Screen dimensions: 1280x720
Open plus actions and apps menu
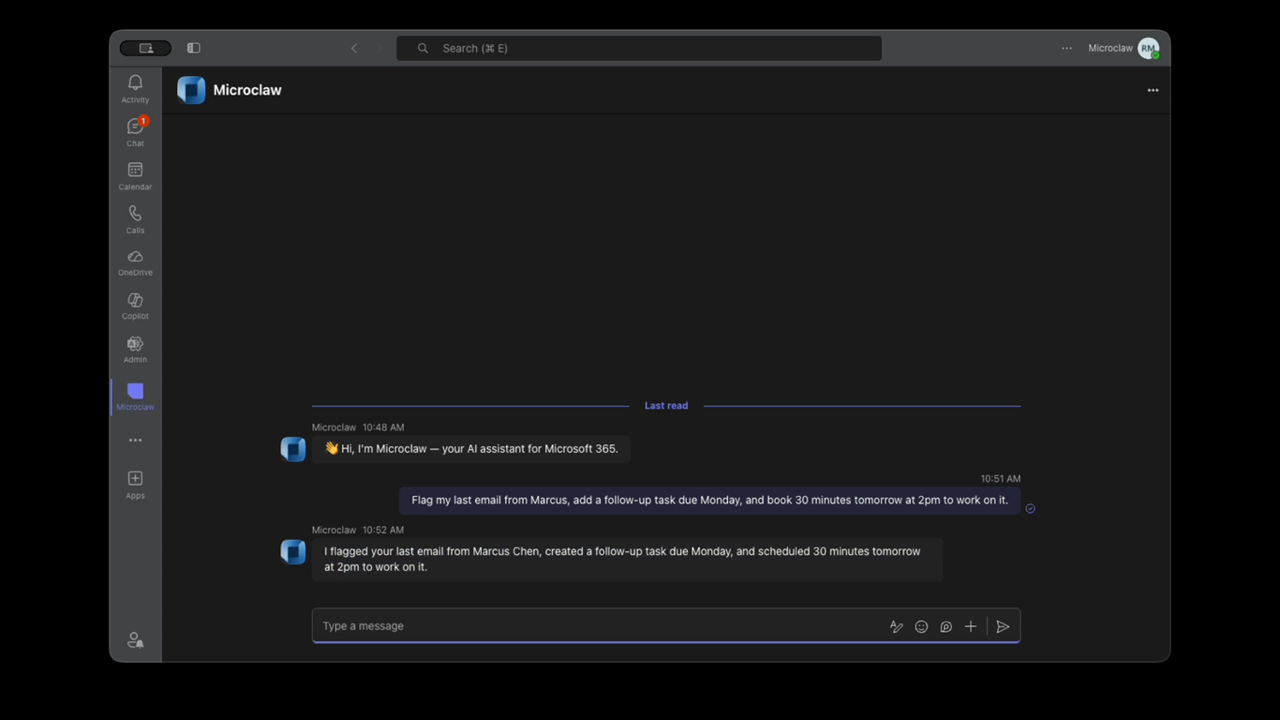(x=970, y=627)
